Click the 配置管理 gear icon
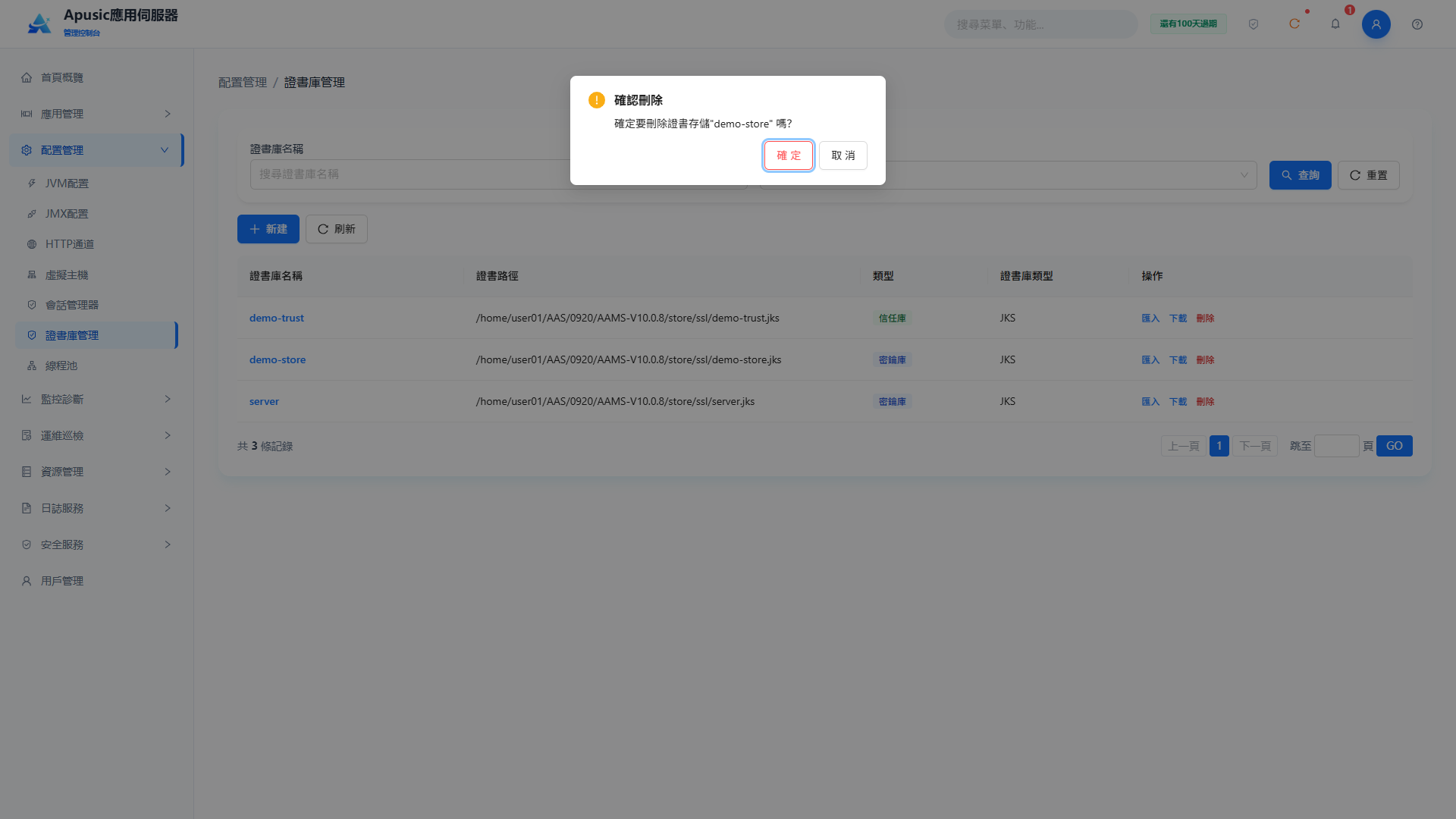The width and height of the screenshot is (1456, 819). 27,150
